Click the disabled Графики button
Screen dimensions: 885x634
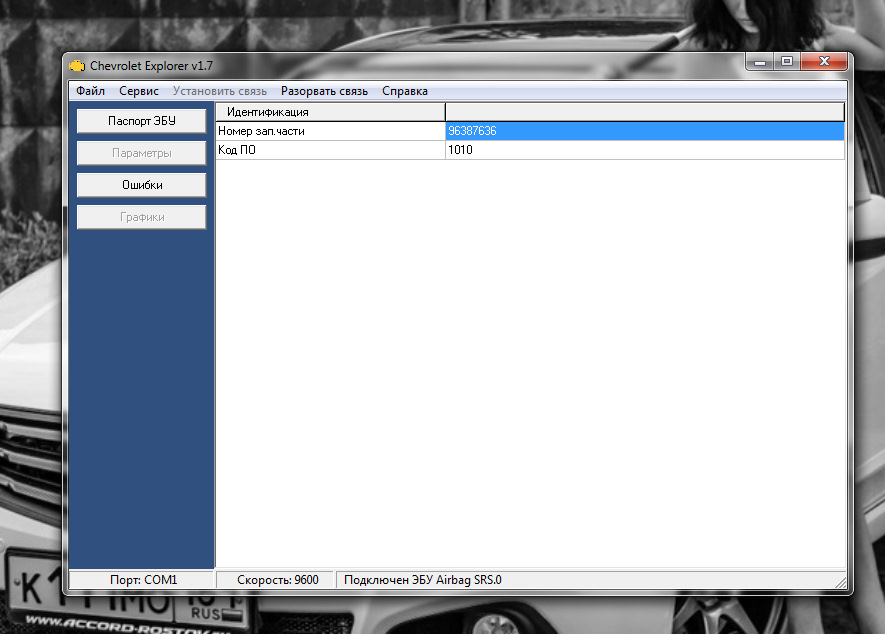point(142,217)
